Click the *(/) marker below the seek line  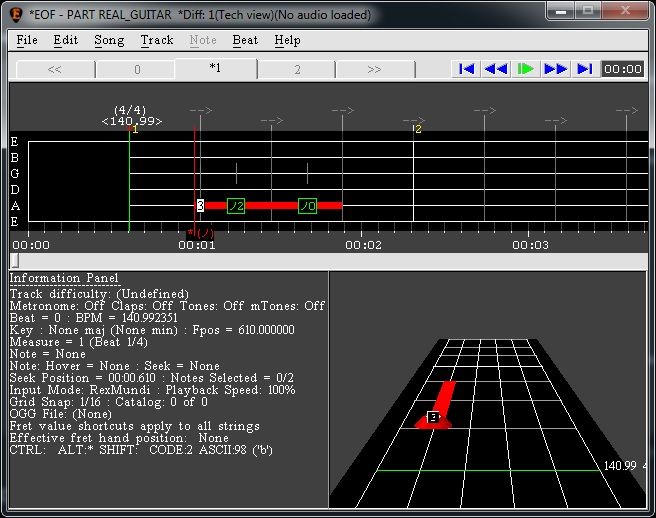point(200,233)
